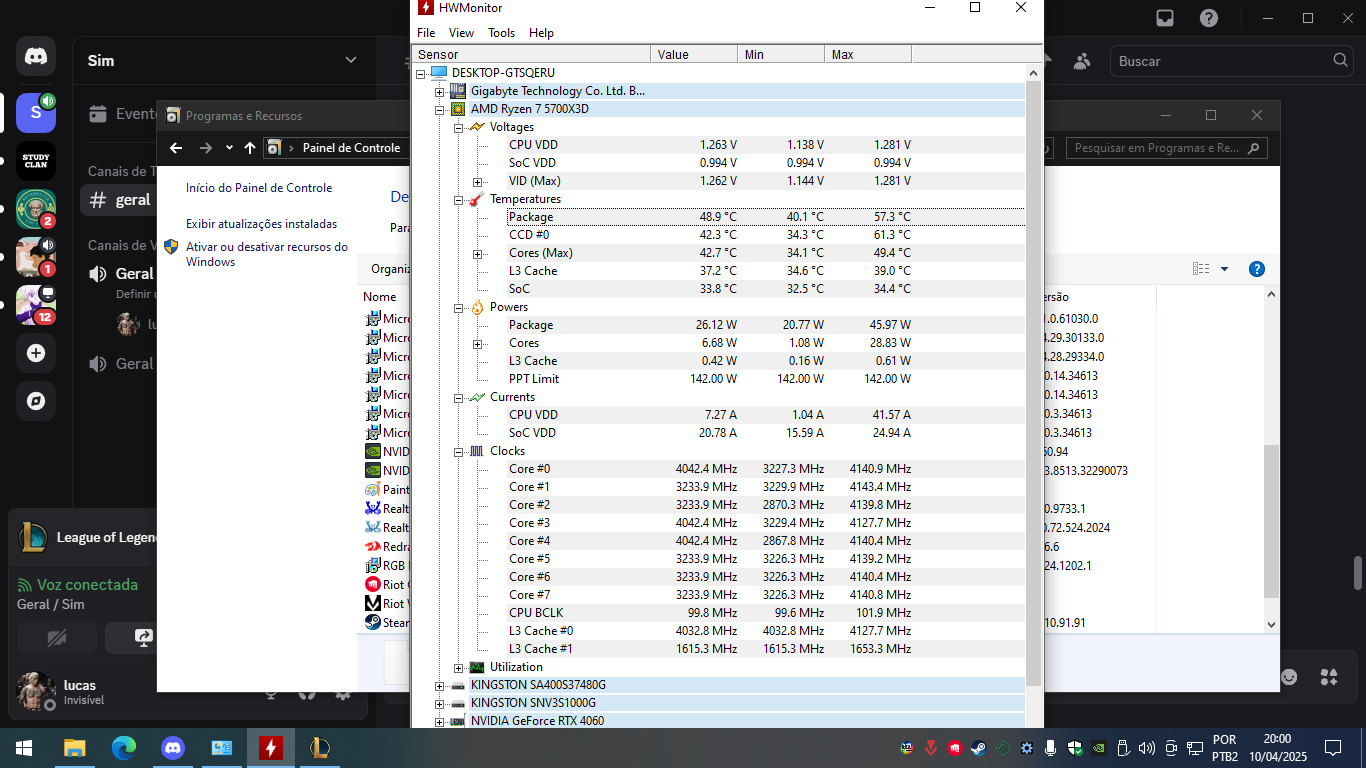
Task: Click lucas user avatar in Discord
Action: pos(36,691)
